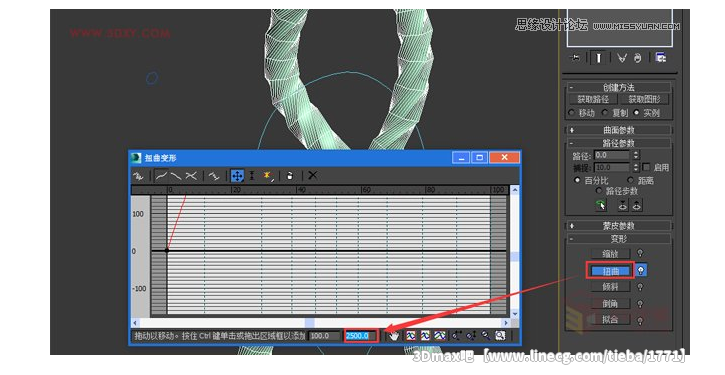Screen dimensions: 725x375
Task: Click the horizontal scrollbar thumb
Action: coord(309,323)
